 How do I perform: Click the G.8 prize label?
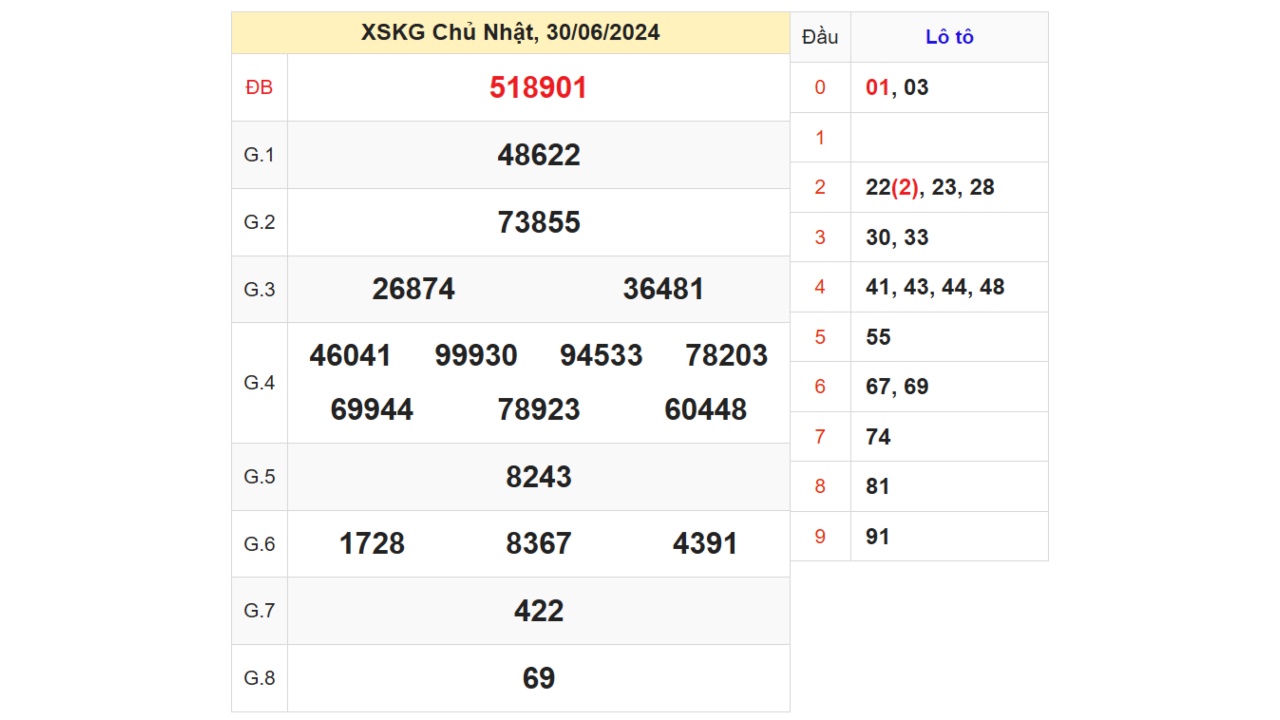pos(259,678)
